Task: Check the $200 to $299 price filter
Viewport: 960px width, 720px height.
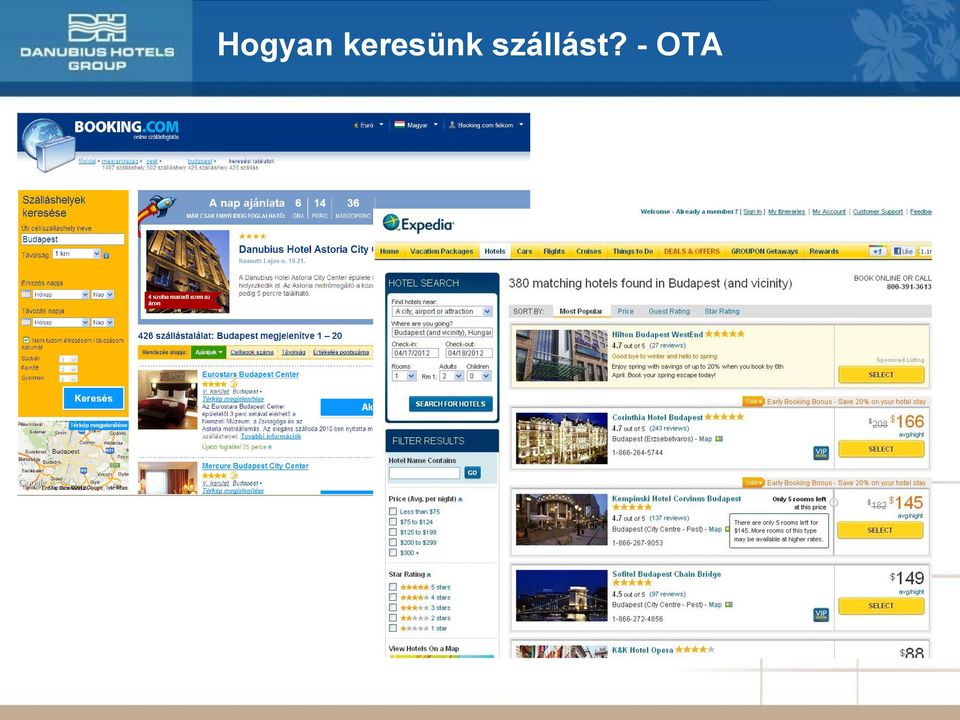Action: [x=393, y=542]
